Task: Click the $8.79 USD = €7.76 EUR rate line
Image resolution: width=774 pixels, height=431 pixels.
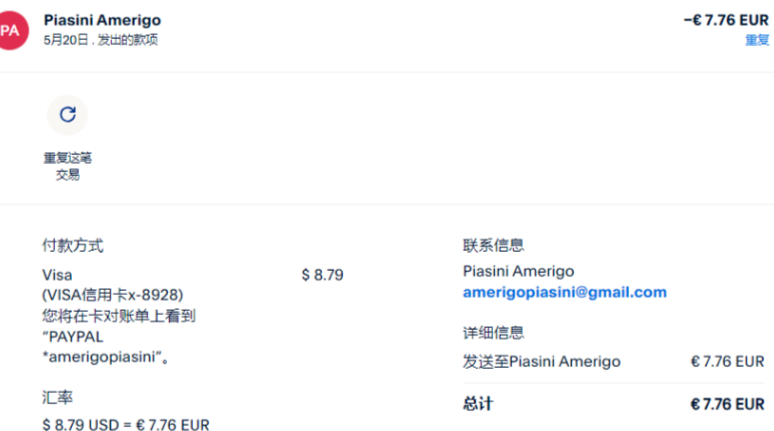Action: (x=125, y=424)
